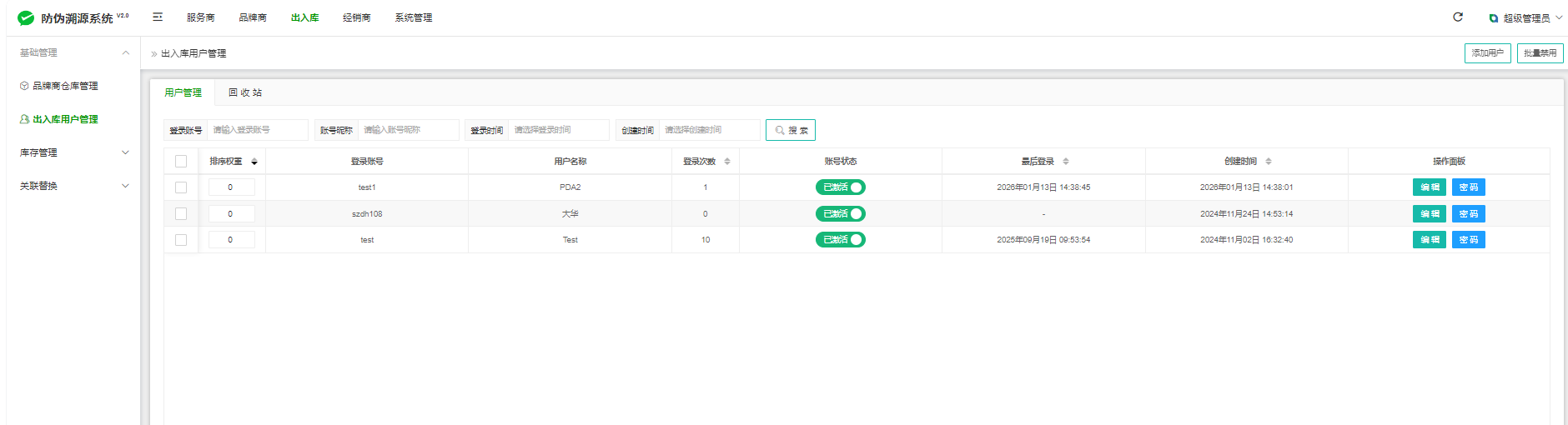Click 编辑 button for the test account

(1430, 240)
